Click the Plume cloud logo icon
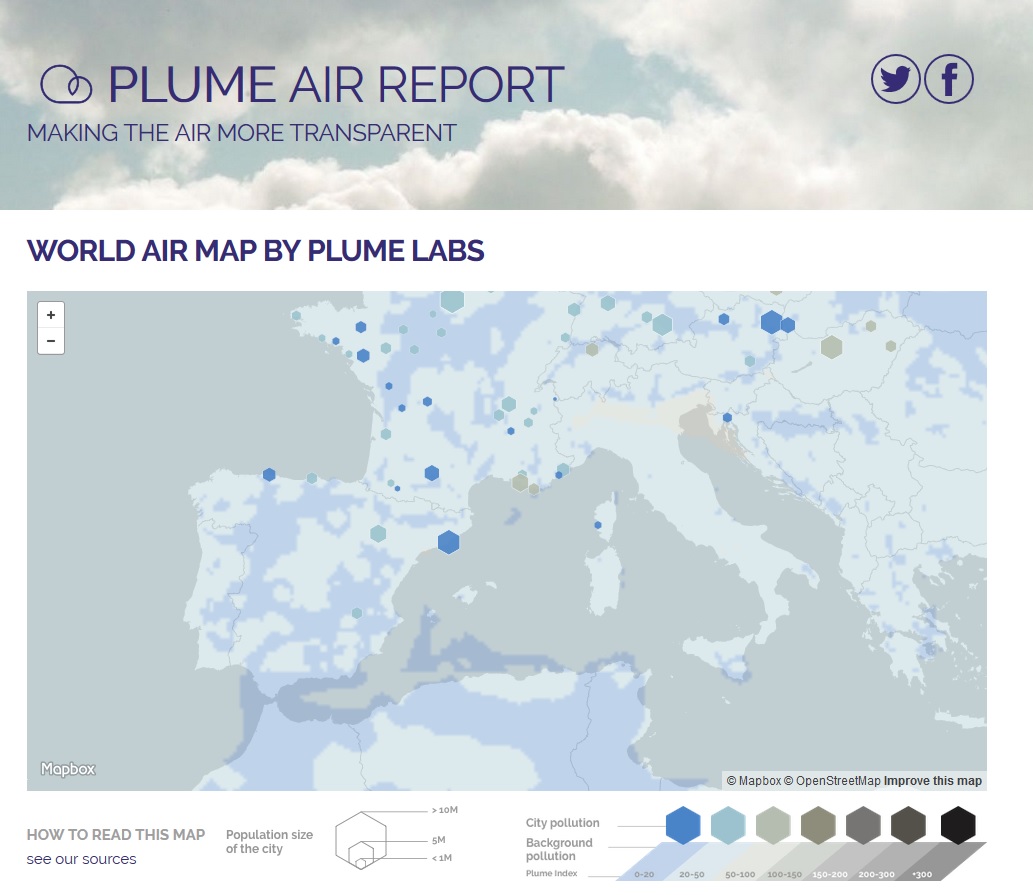Screen dimensions: 1033x895 (x=66, y=84)
